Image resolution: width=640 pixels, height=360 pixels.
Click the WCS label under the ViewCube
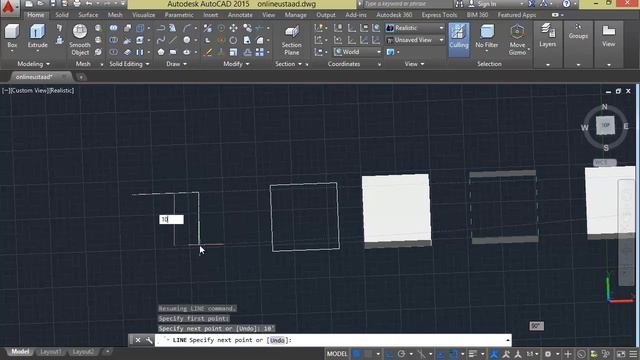point(604,162)
